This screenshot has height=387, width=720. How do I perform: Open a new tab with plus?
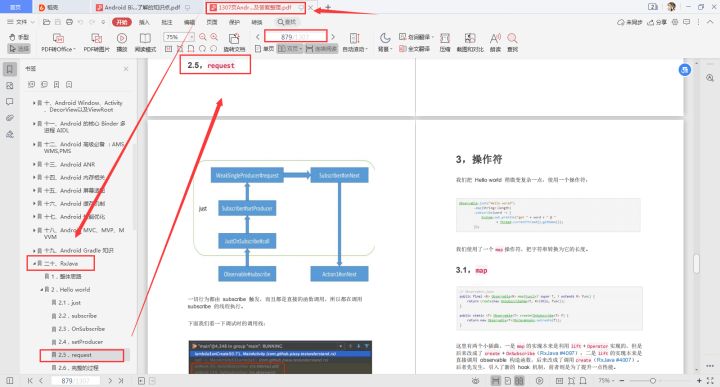point(328,7)
